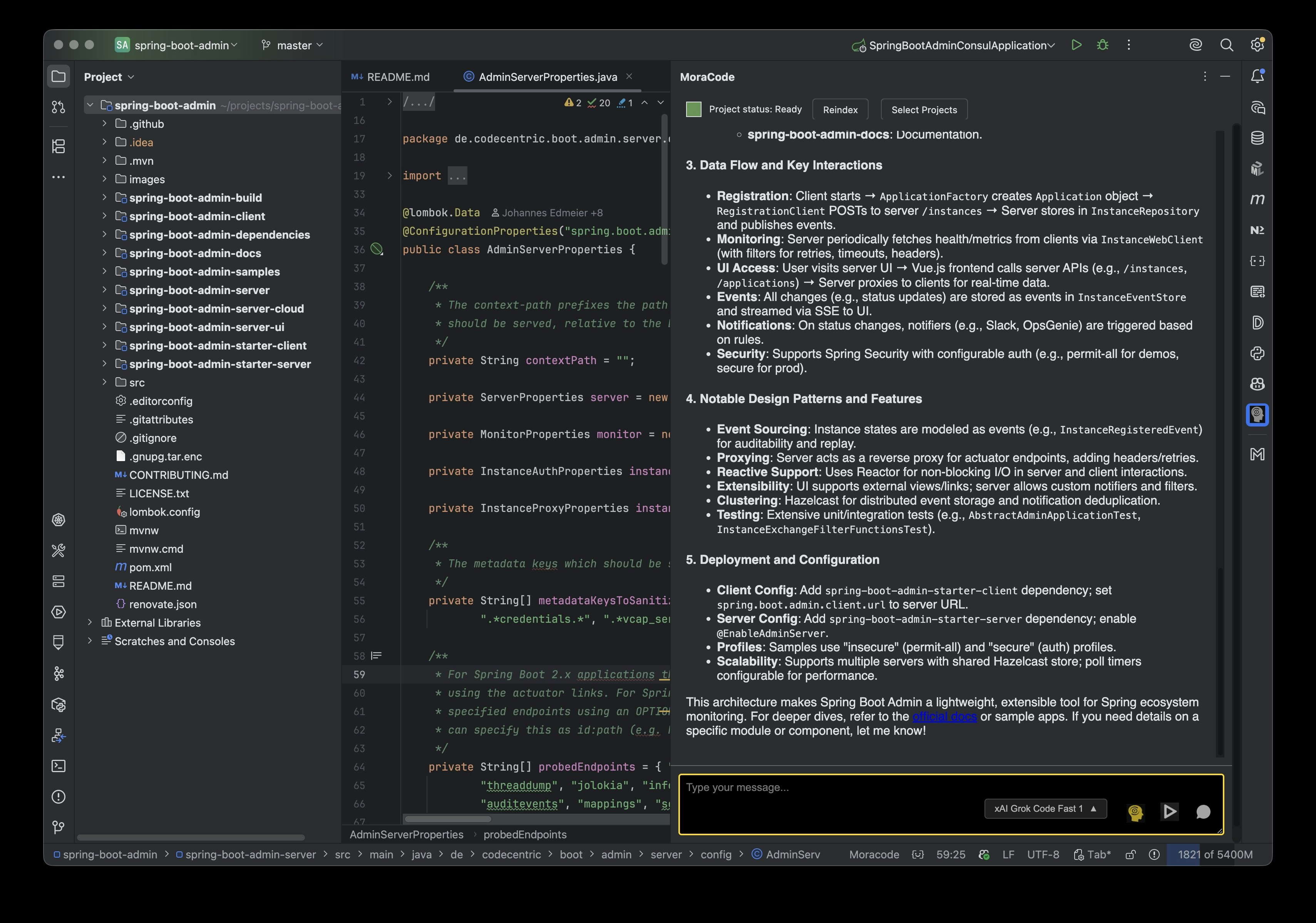Open Notifications (bell icon) in the right sidebar

1257,76
